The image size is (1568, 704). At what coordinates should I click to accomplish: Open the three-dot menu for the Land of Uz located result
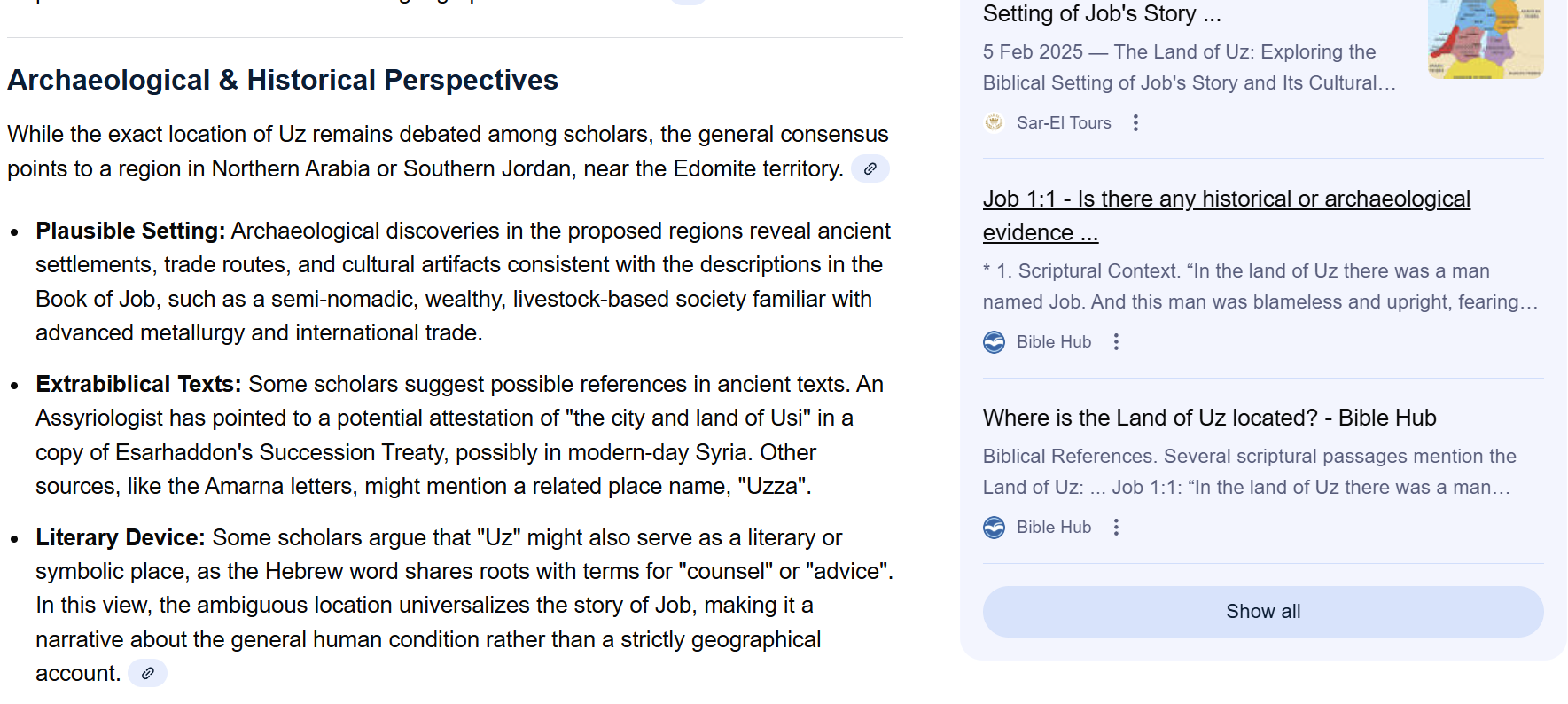1116,528
